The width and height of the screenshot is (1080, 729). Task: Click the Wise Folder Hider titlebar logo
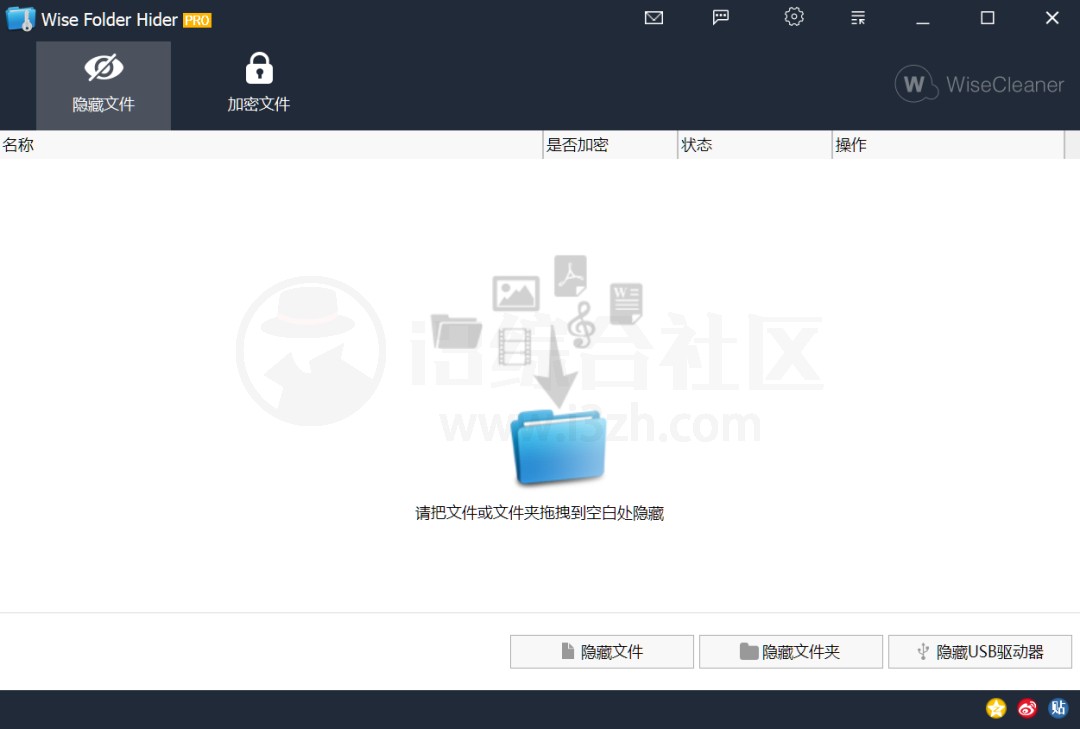18,18
